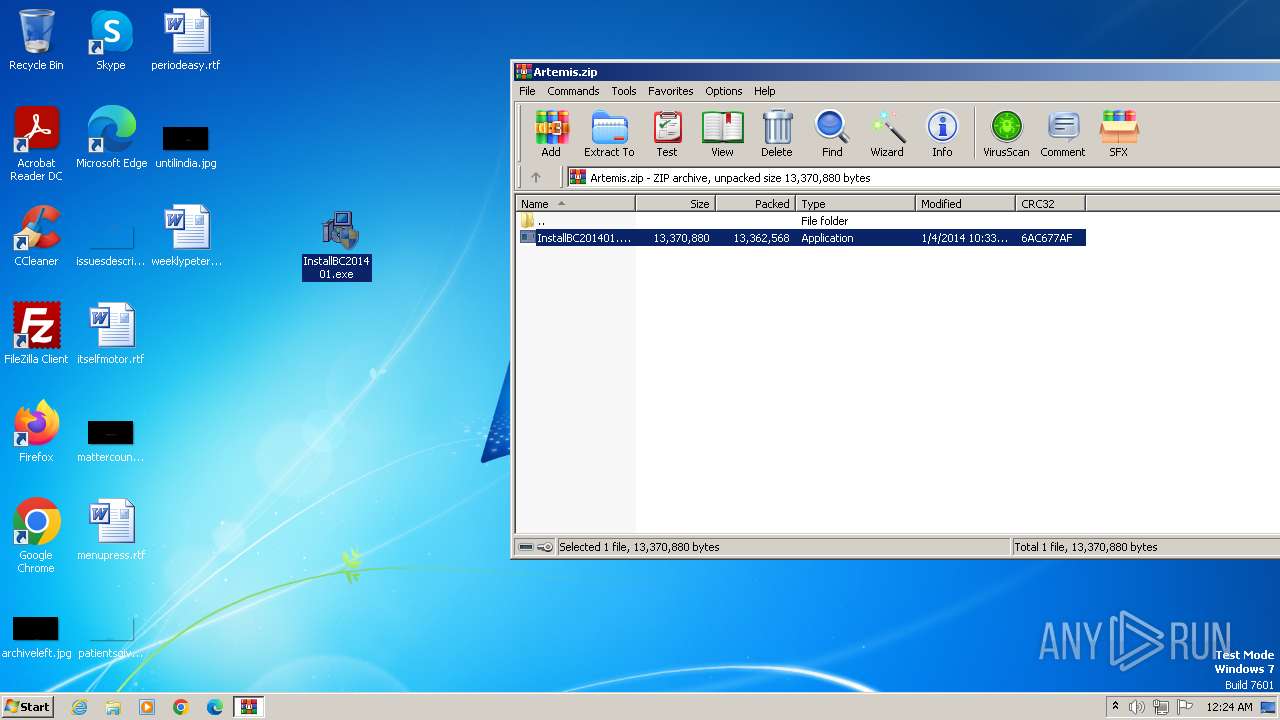Show archive Info

tap(942, 134)
